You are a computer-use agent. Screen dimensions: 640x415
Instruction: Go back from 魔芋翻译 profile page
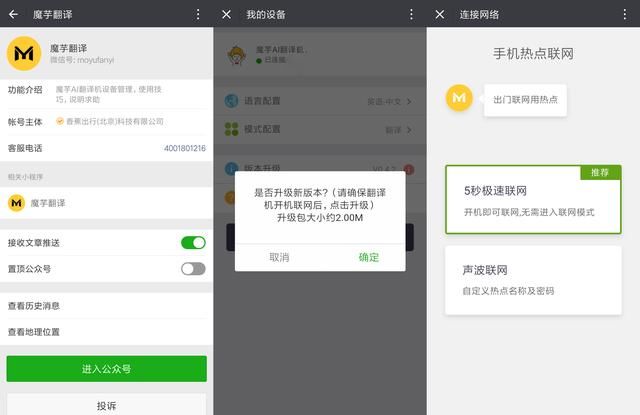(x=13, y=14)
